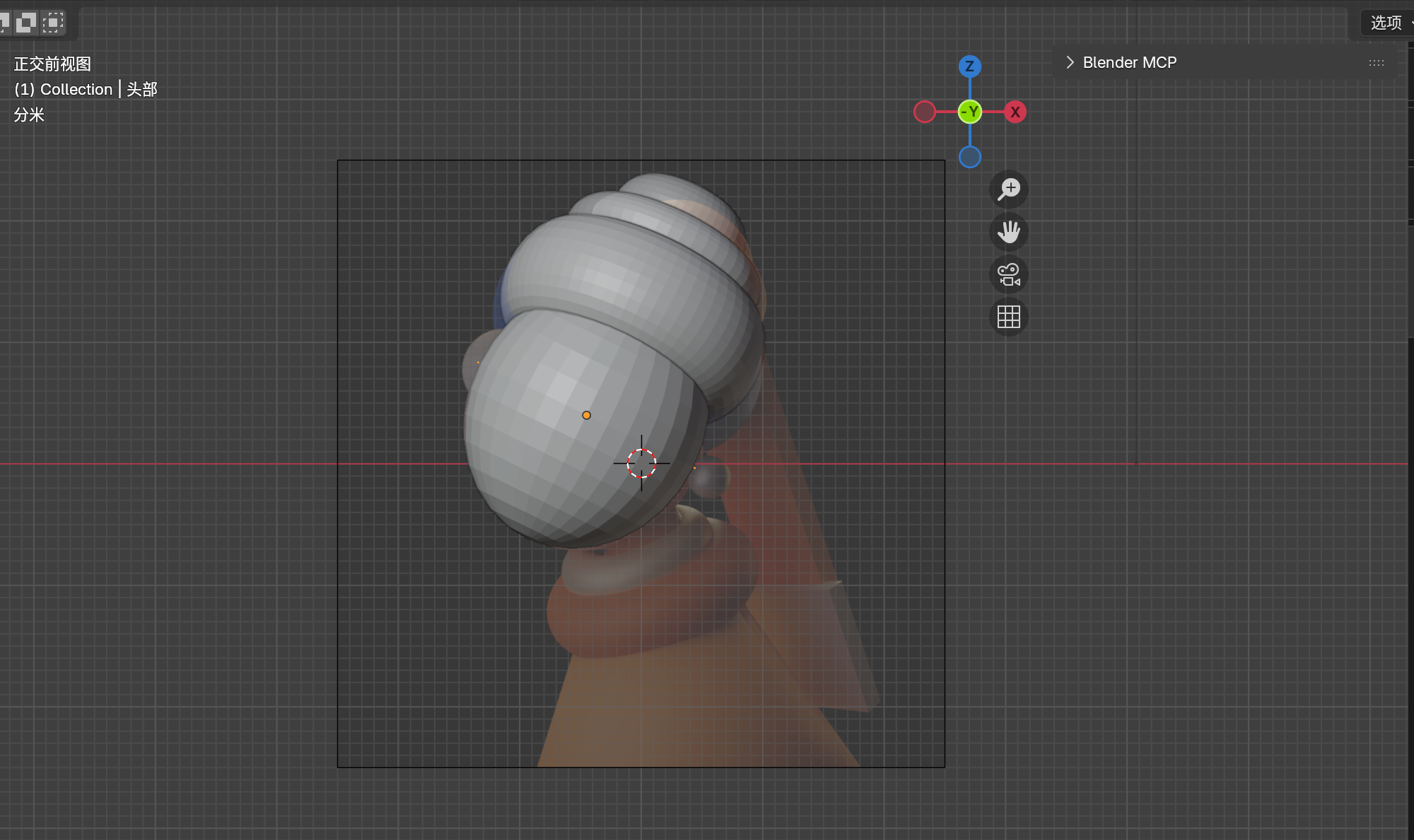Toggle perspective/orthographic with the grid icon
This screenshot has height=840, width=1414.
[x=1008, y=317]
